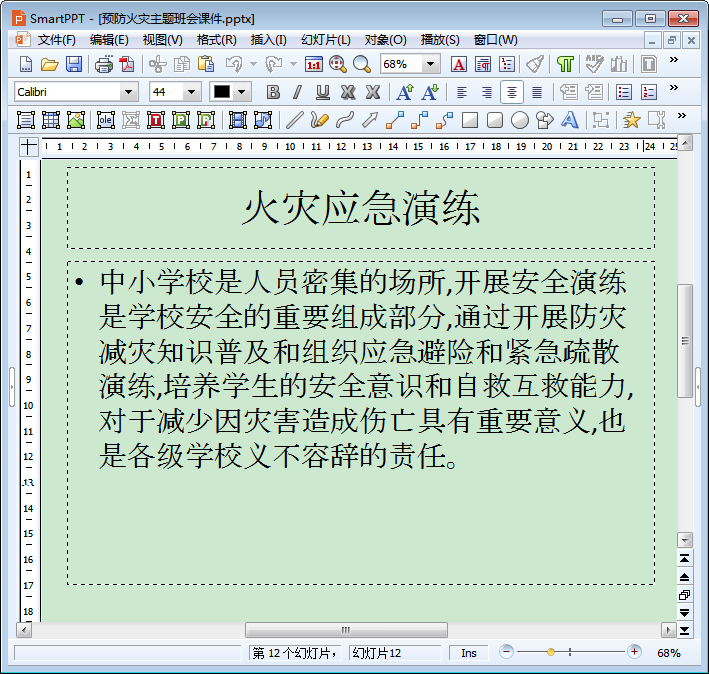Click the vertical scrollbar thumb
The image size is (709, 674).
(x=685, y=341)
